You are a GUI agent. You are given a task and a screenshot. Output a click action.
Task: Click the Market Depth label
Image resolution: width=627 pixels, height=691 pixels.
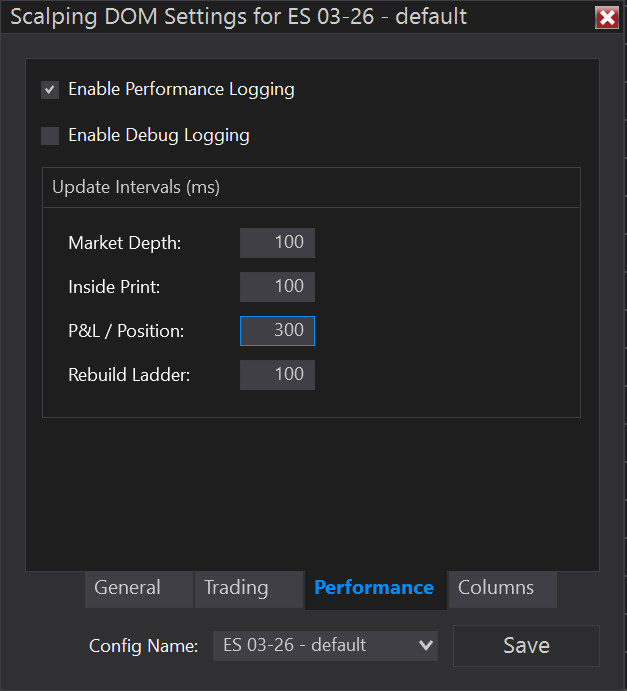coord(124,243)
